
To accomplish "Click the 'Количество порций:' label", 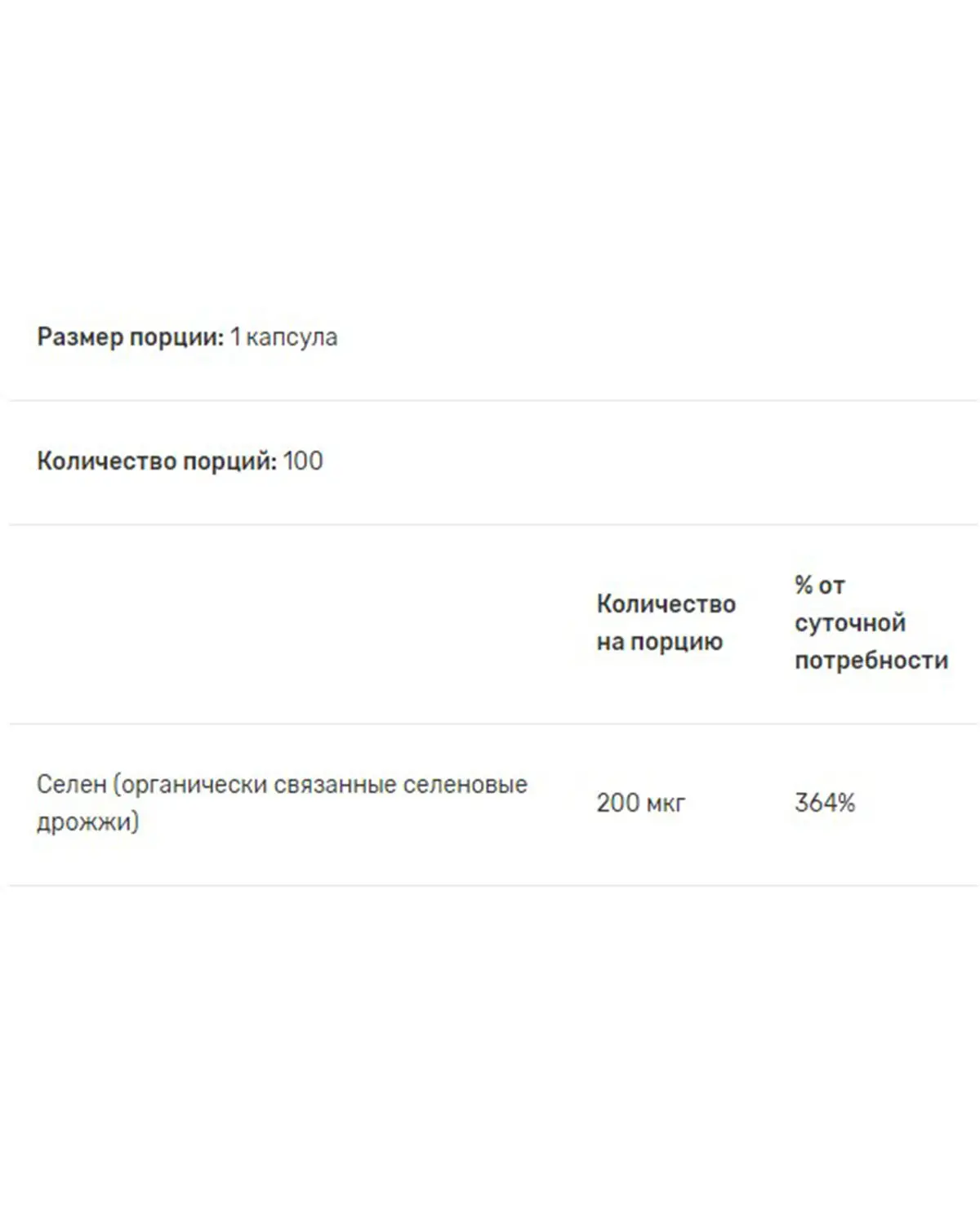I will pos(157,461).
